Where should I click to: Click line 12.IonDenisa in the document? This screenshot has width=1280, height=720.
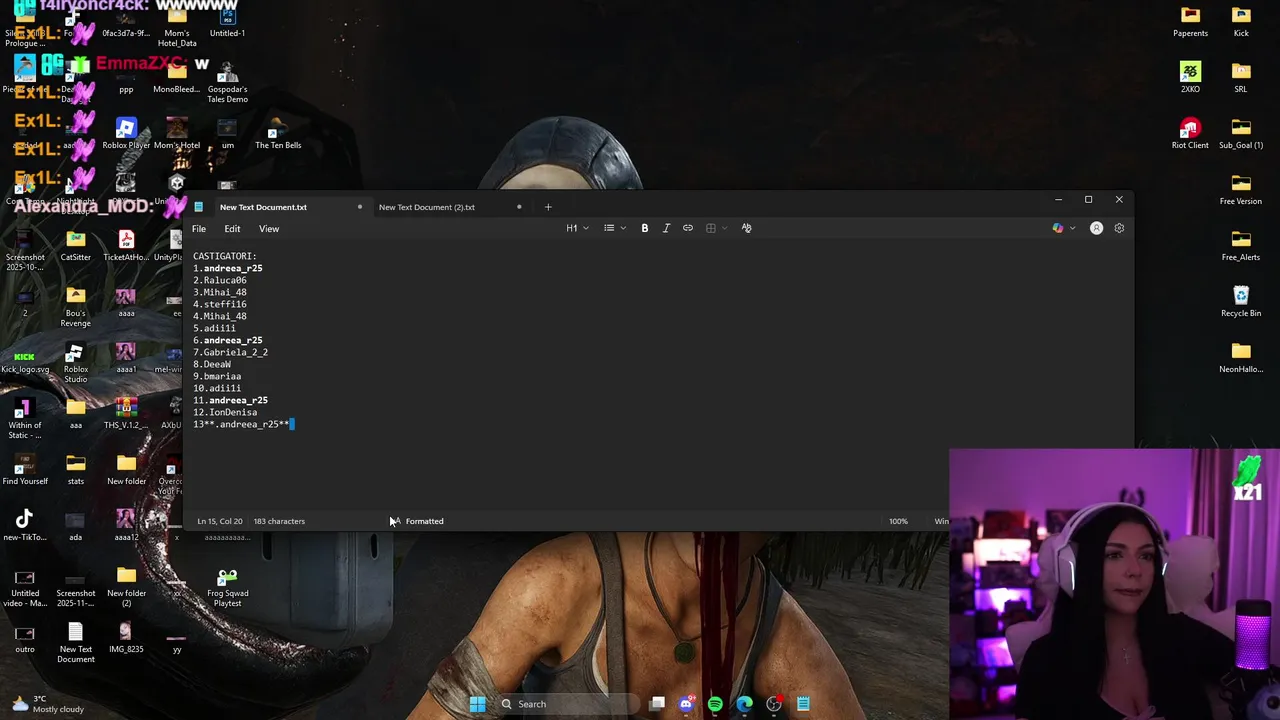point(225,412)
